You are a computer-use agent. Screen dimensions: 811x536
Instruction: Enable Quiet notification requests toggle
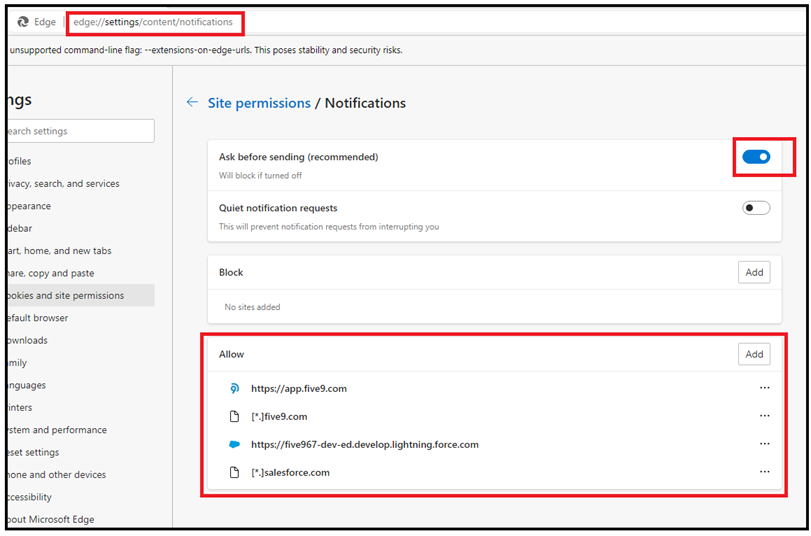[756, 208]
